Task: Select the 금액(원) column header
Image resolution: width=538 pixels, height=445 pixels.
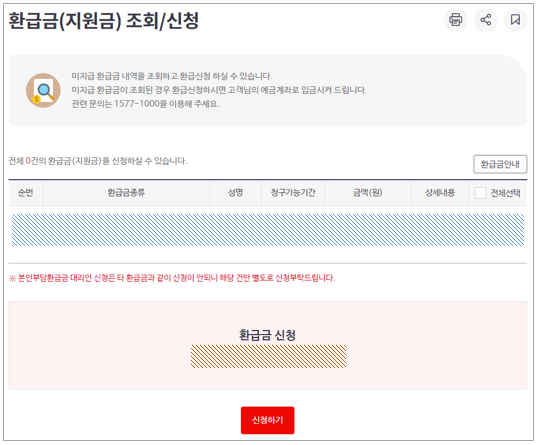Action: [x=368, y=193]
